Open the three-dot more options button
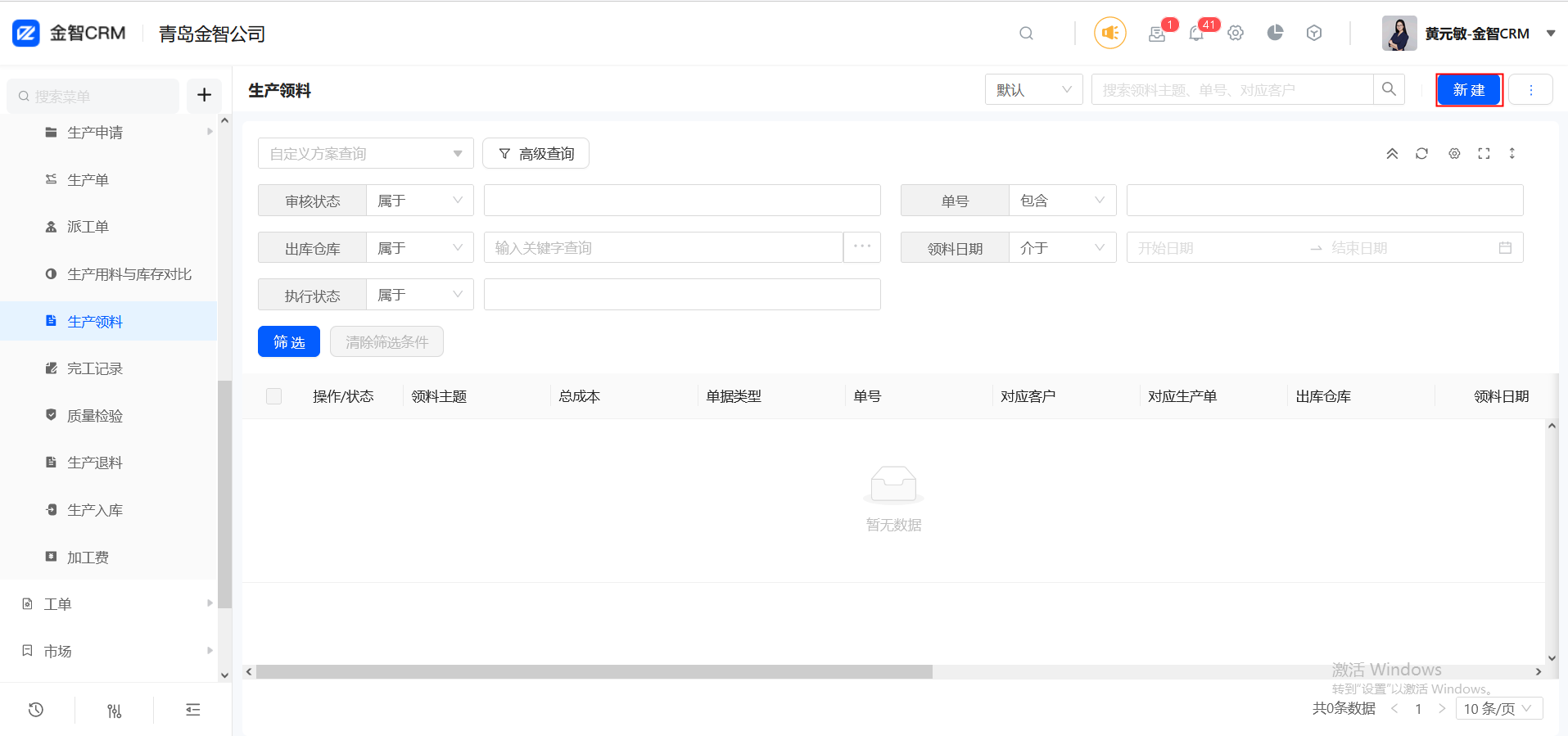The width and height of the screenshot is (1568, 736). coord(1530,90)
